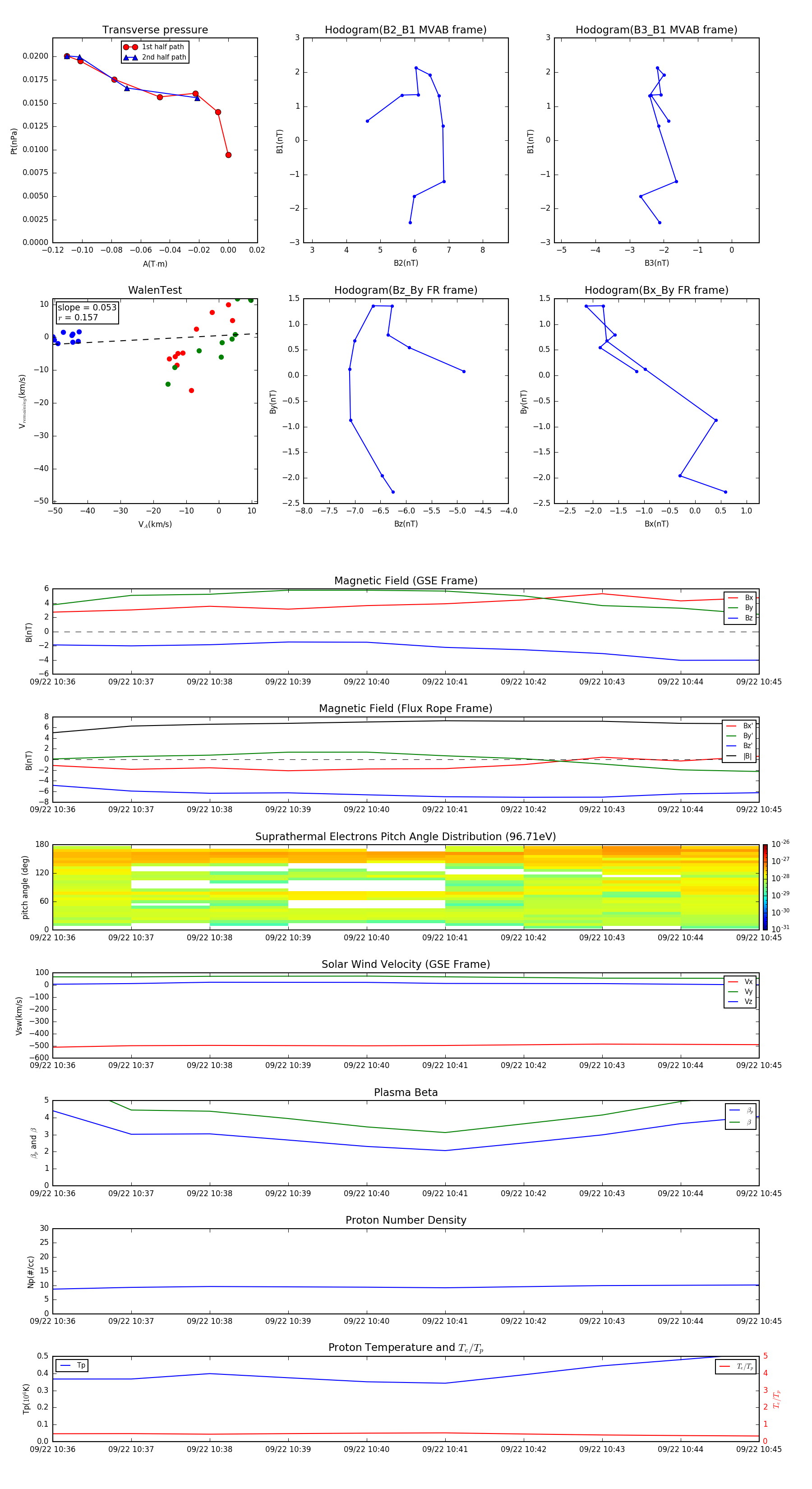The image size is (812, 1489).
Task: Click the lowest red point in Transverse pressure
Action: (x=228, y=155)
